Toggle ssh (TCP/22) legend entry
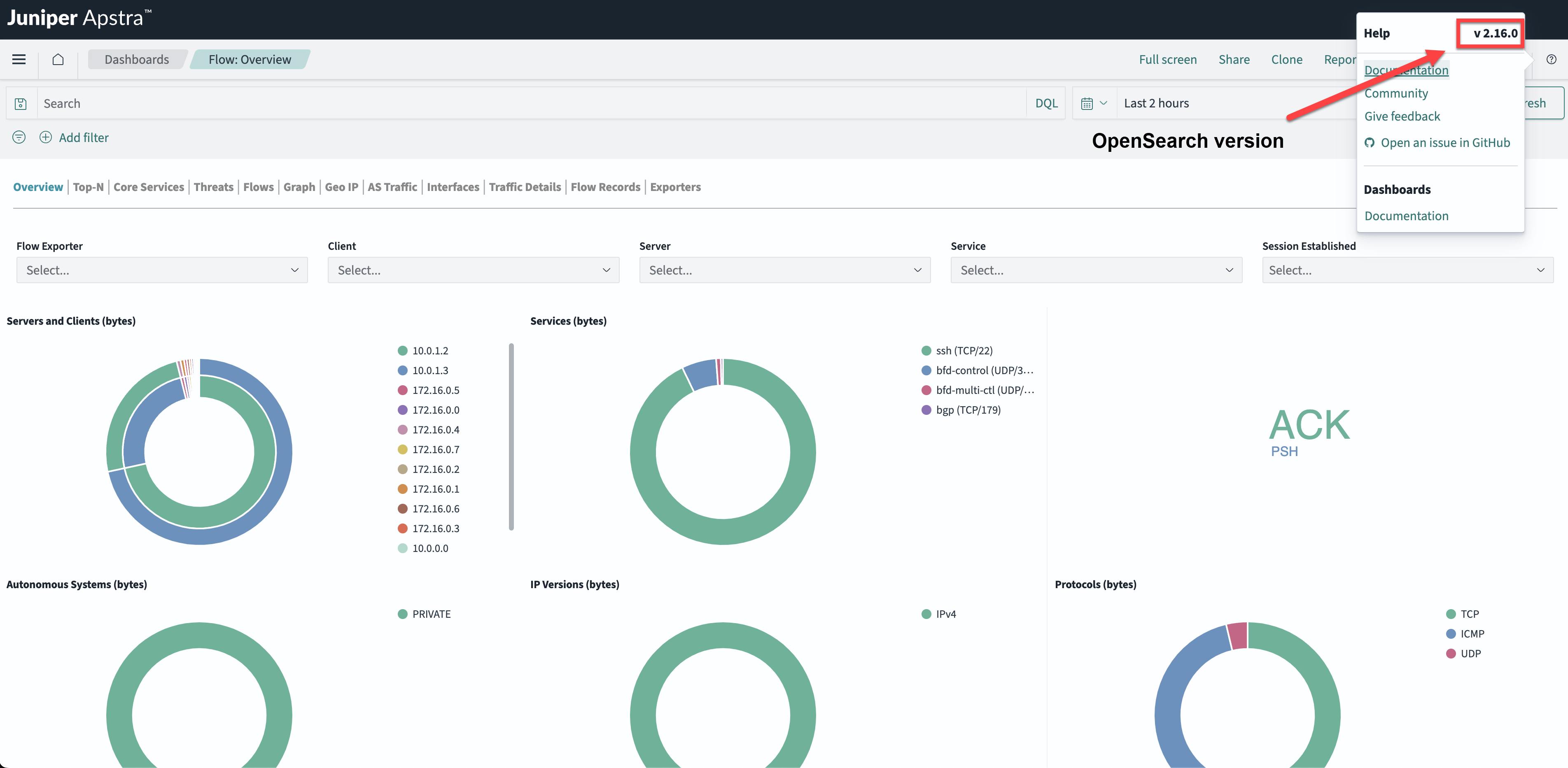Image resolution: width=1568 pixels, height=768 pixels. click(x=964, y=351)
